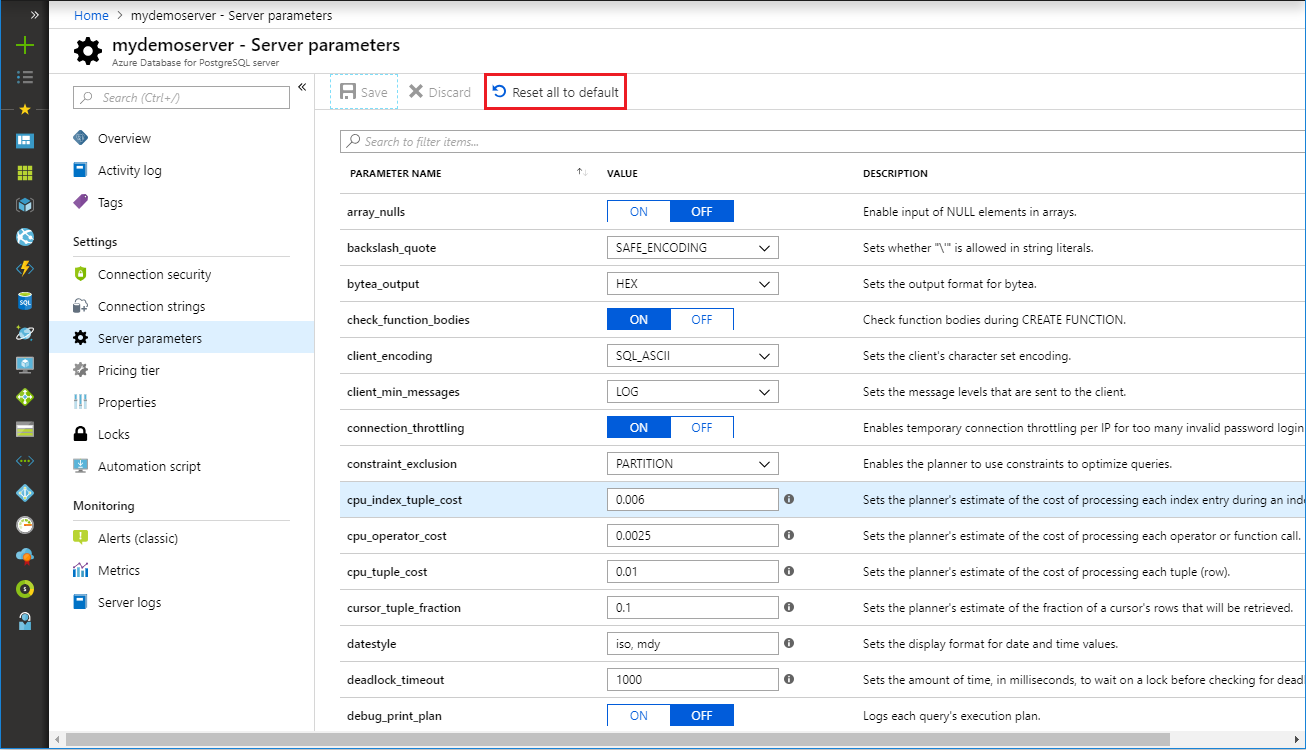Open Load balancers green diamond icon
This screenshot has width=1306, height=750.
click(x=25, y=397)
